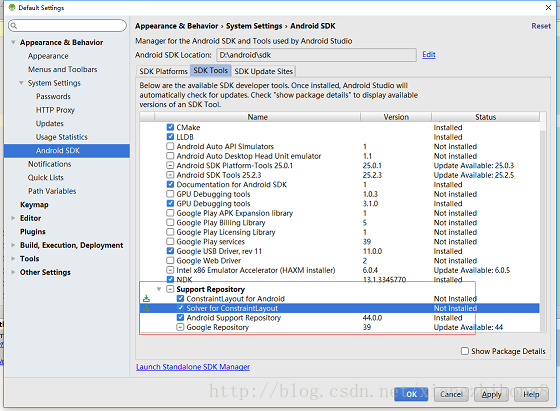Check Google Play APK Expansion library
This screenshot has width=560, height=411.
[170, 213]
